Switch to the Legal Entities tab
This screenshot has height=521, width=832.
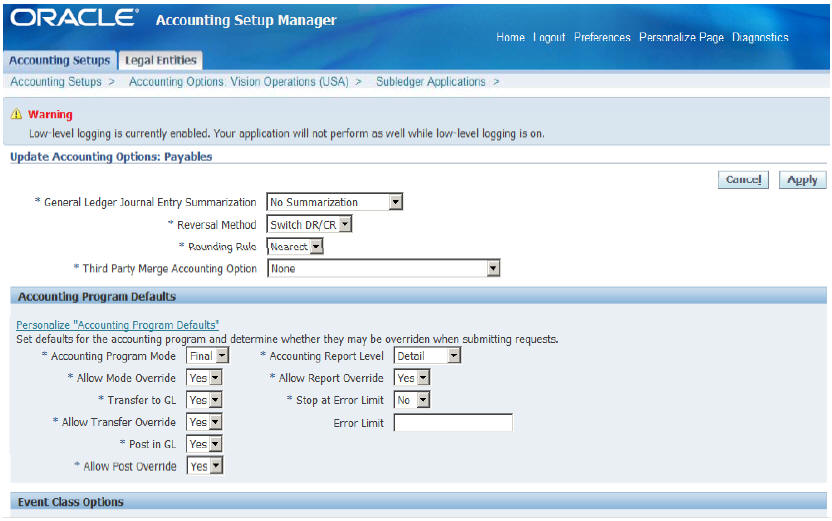point(160,61)
